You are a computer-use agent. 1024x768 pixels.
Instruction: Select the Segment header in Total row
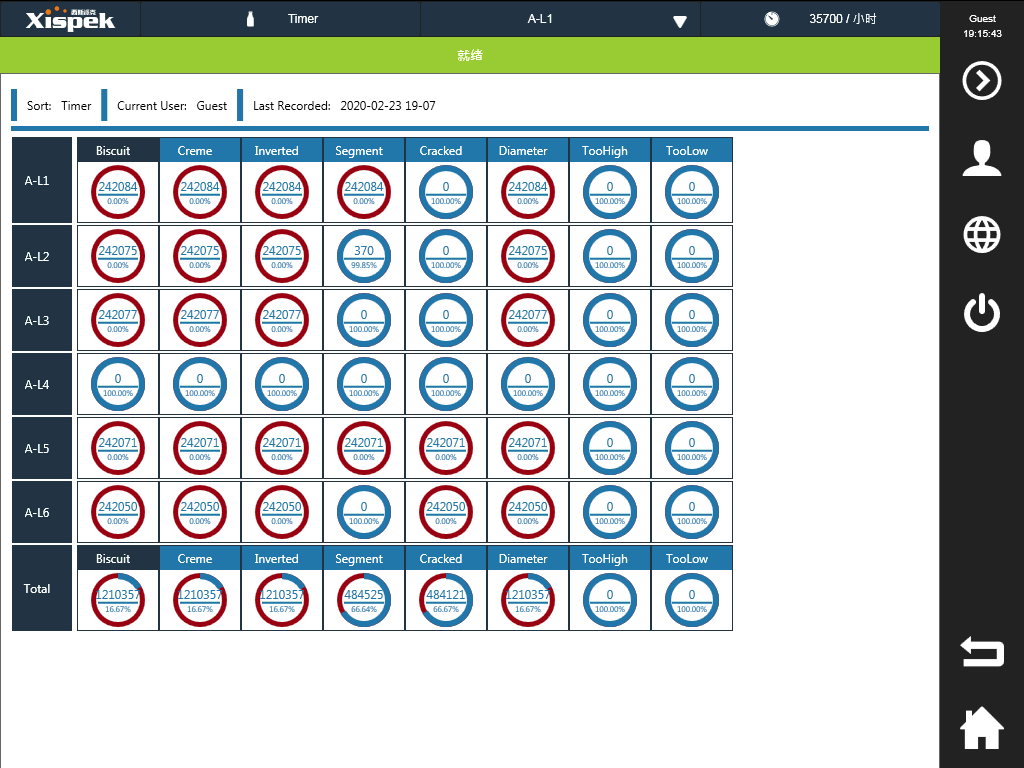(x=364, y=558)
